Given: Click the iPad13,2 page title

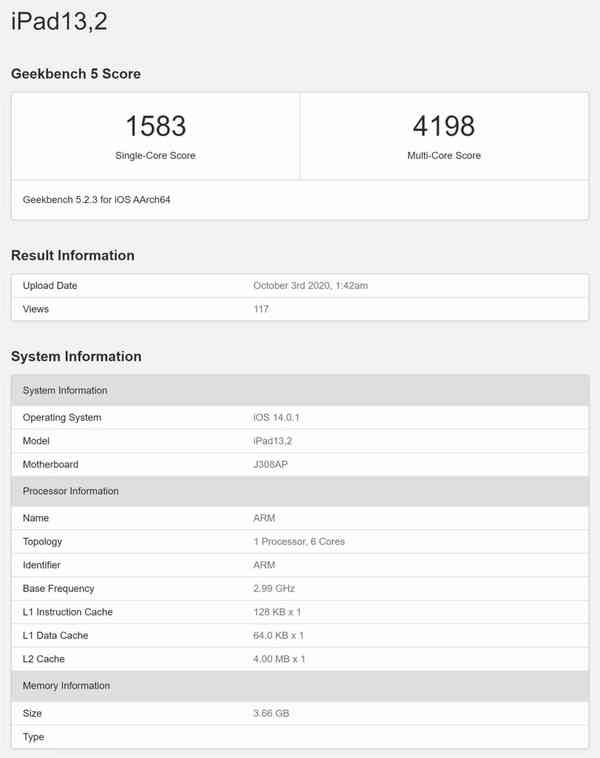Looking at the screenshot, I should point(59,22).
